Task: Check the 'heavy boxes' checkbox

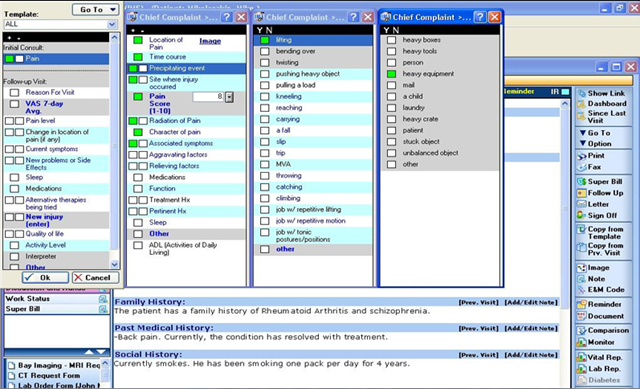Action: pyautogui.click(x=391, y=40)
